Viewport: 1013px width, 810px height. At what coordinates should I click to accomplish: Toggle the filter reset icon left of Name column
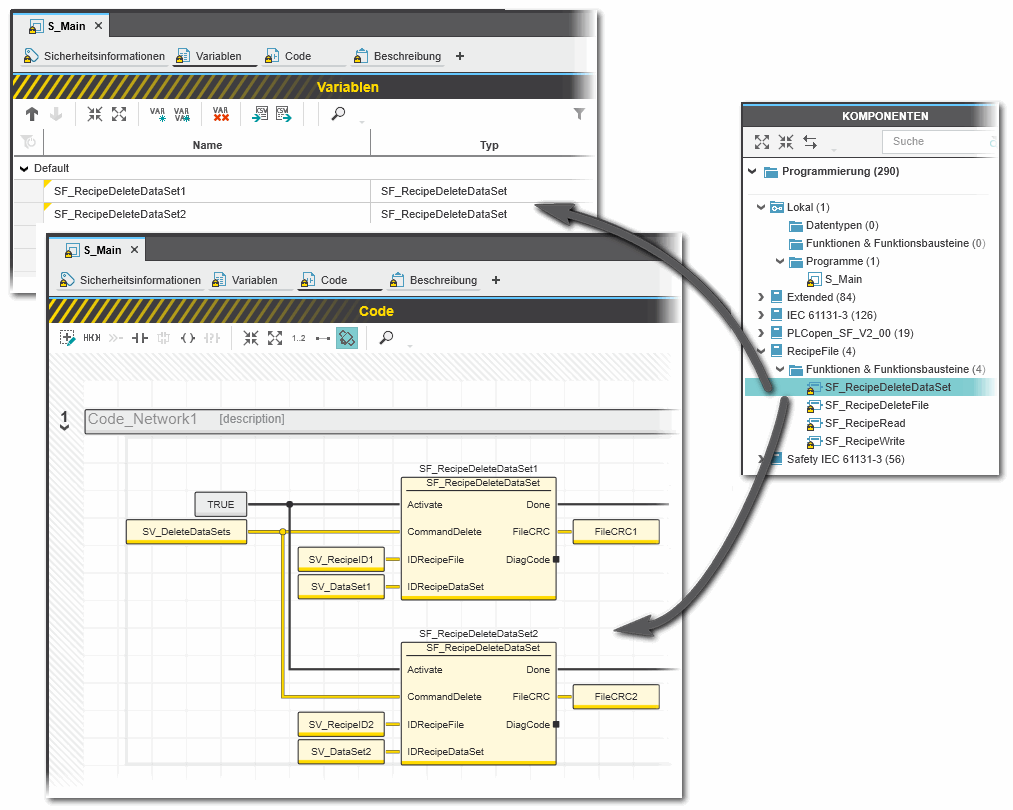click(x=28, y=144)
